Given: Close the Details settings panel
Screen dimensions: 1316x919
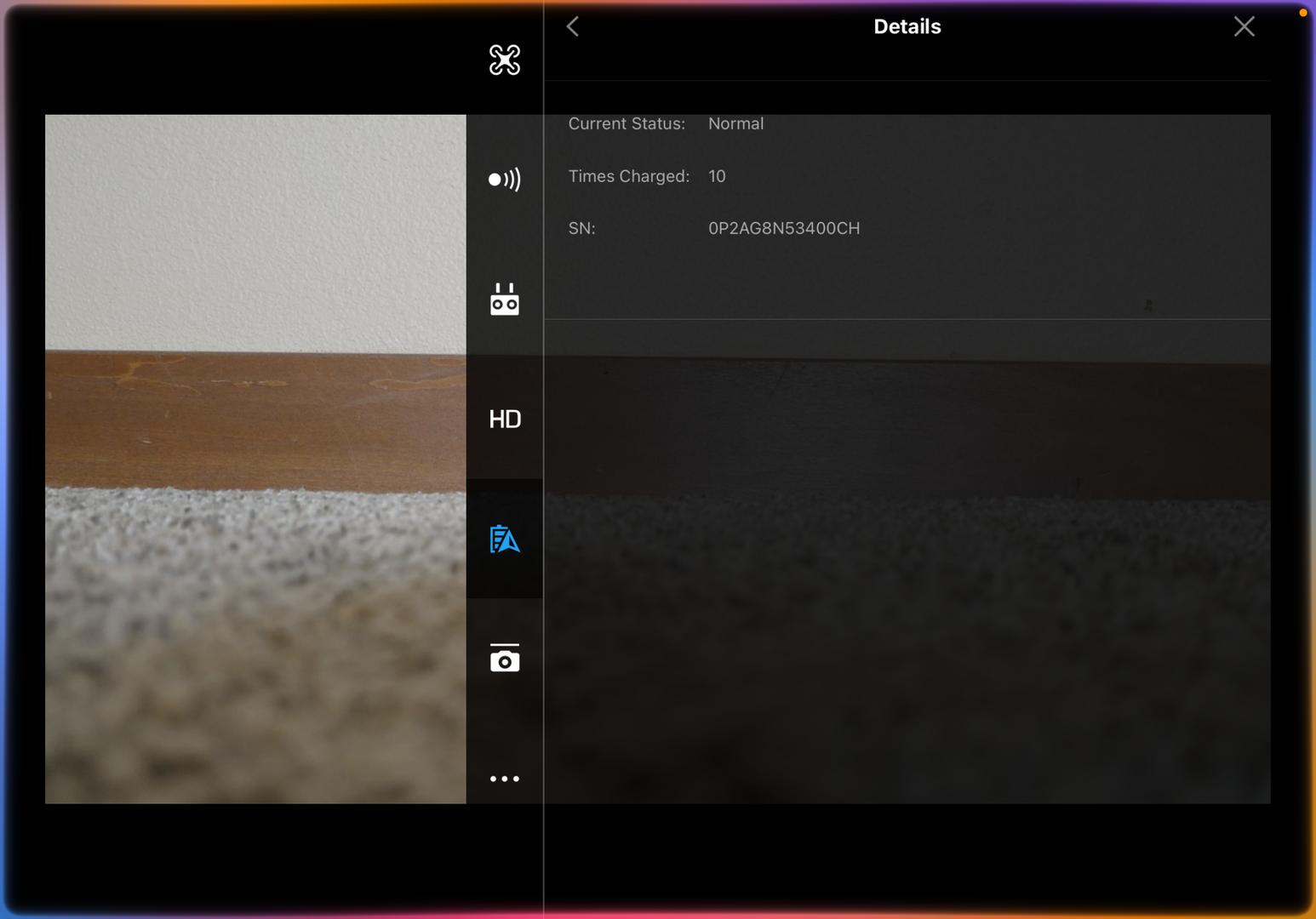Looking at the screenshot, I should point(1244,26).
